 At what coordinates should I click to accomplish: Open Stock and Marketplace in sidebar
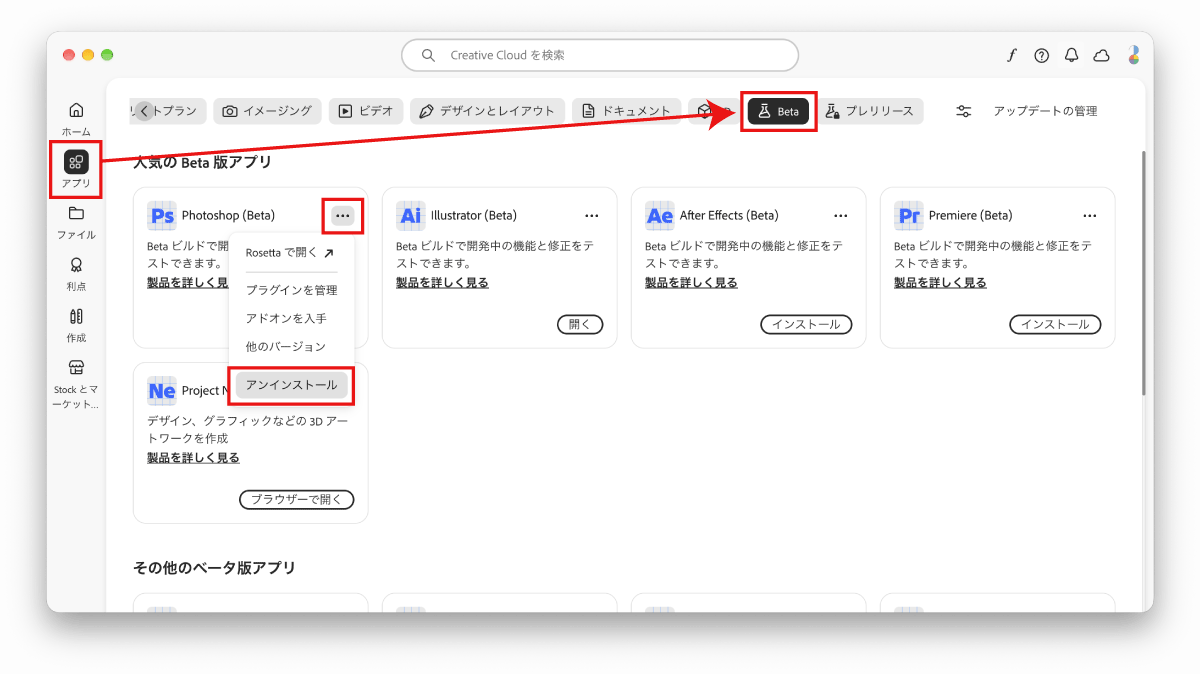pos(76,385)
